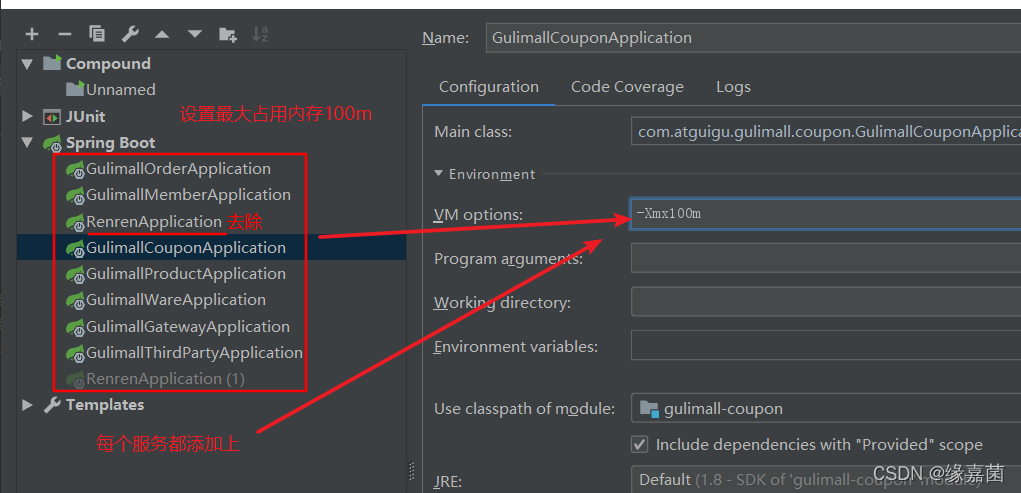Move configuration down with down arrow
The height and width of the screenshot is (493, 1021).
click(x=195, y=35)
